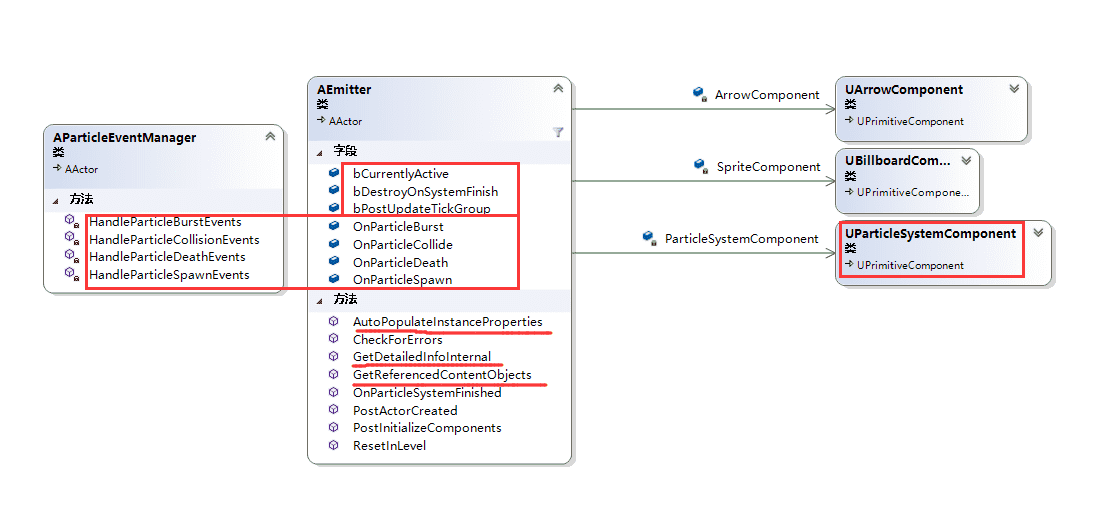Viewport: 1116px width, 514px height.
Task: Click the SpriteComponent association icon
Action: coord(700,166)
